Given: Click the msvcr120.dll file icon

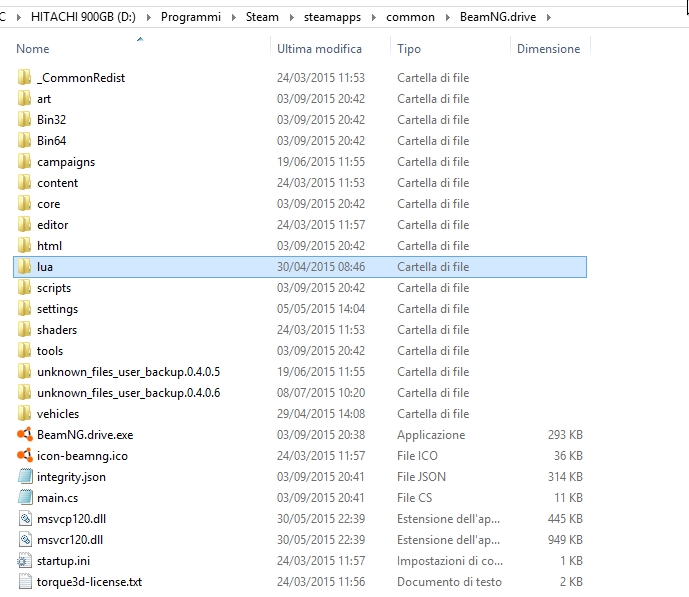Looking at the screenshot, I should [x=25, y=540].
